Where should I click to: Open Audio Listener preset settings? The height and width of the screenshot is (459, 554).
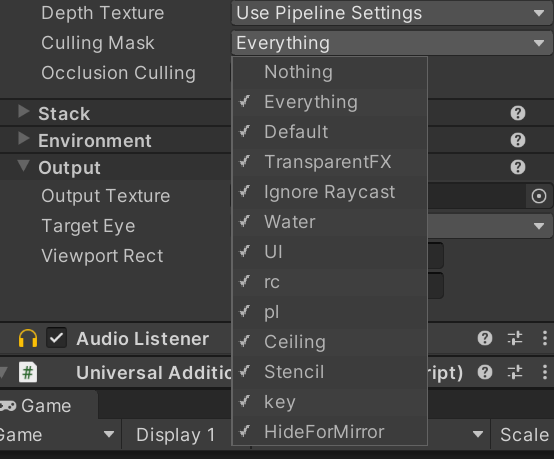pos(515,339)
